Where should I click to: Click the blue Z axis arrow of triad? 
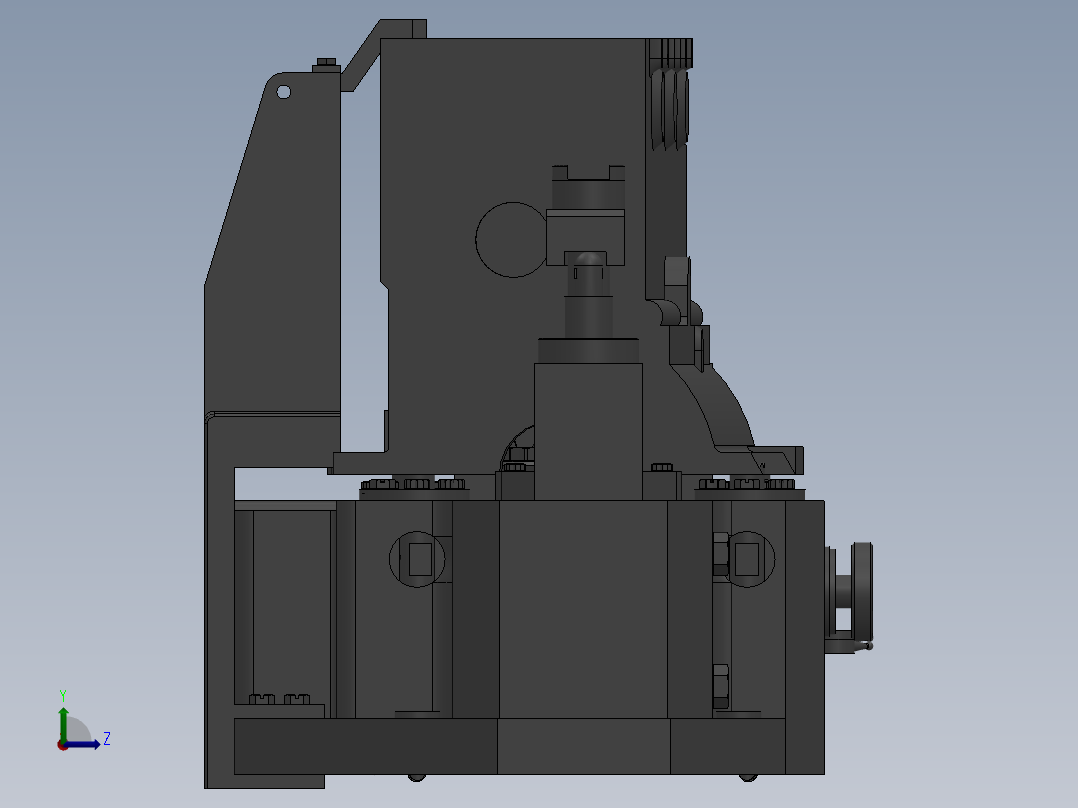pyautogui.click(x=82, y=744)
